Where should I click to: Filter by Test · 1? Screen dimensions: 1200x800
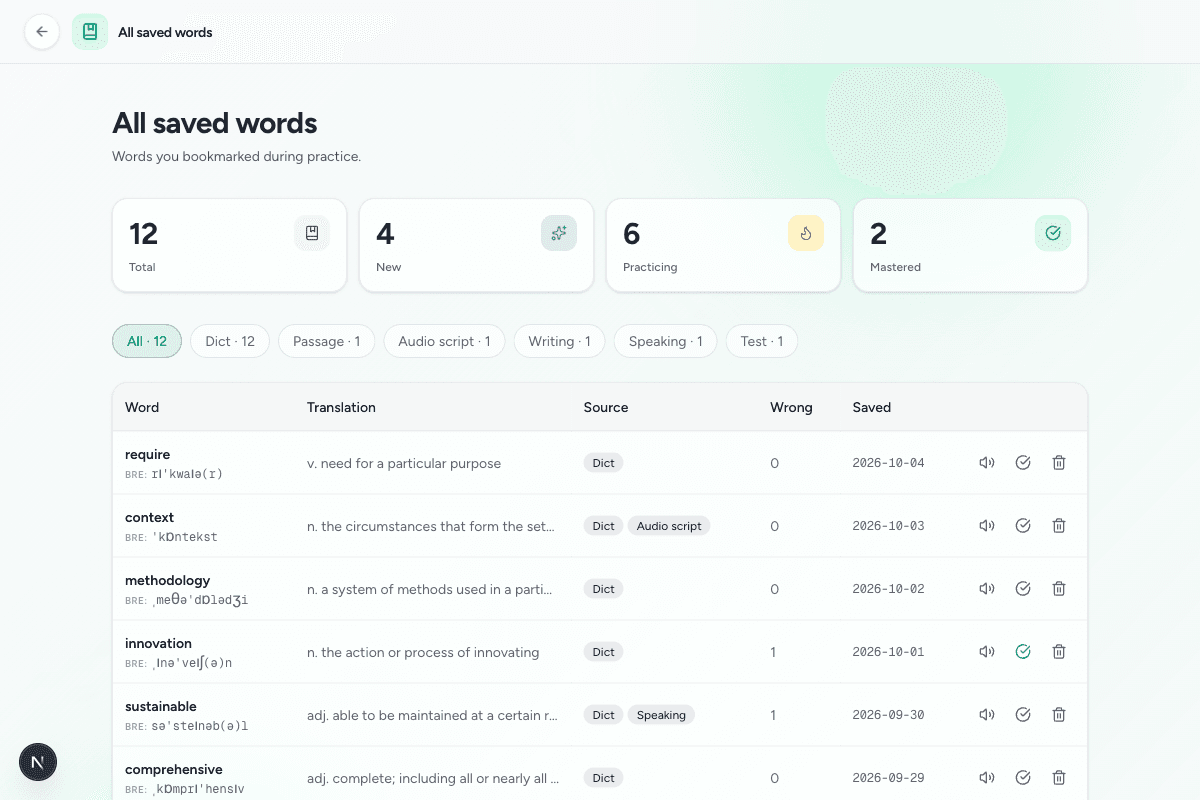(x=762, y=341)
